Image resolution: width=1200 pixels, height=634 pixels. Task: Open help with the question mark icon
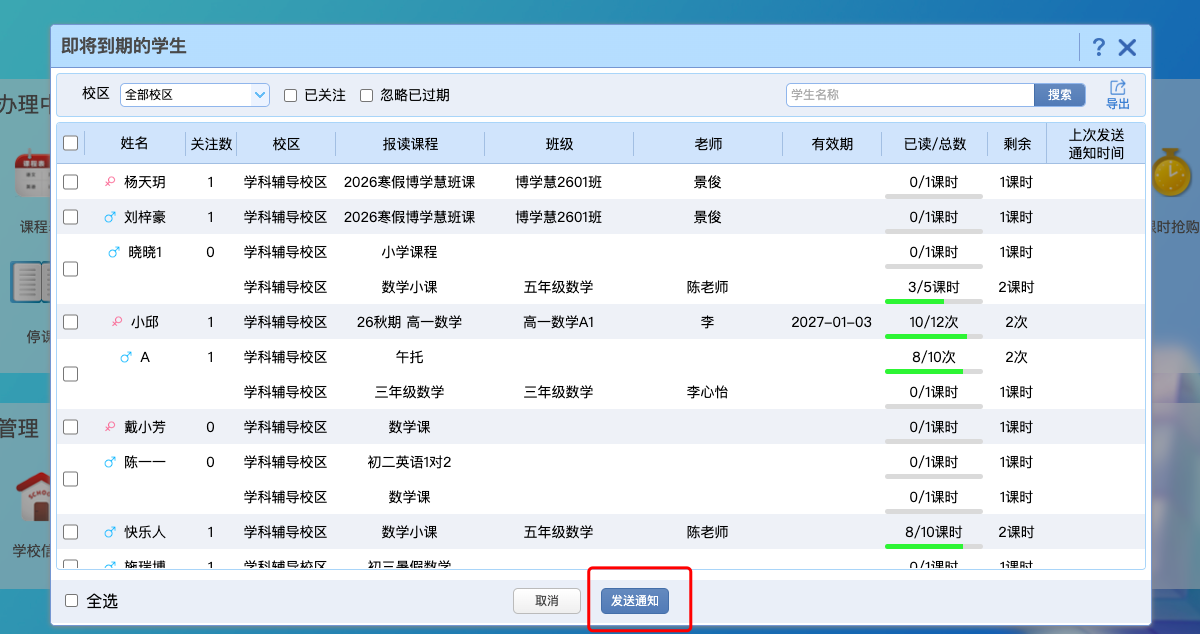tap(1098, 47)
